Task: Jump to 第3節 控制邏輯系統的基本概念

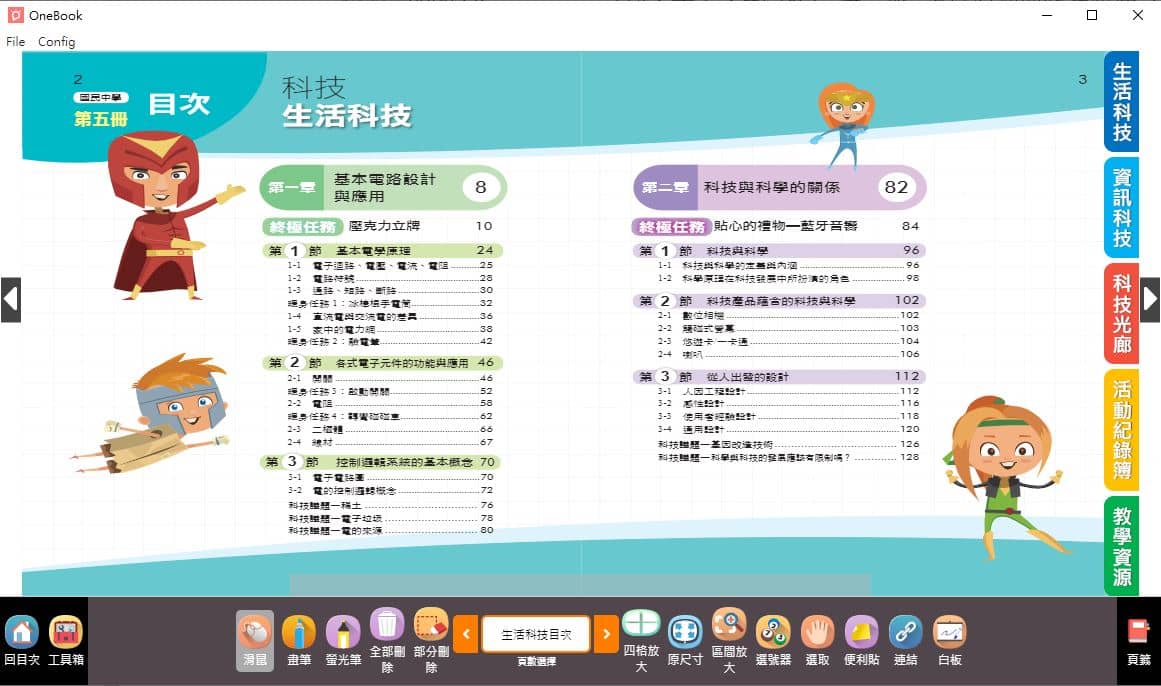Action: (382, 462)
